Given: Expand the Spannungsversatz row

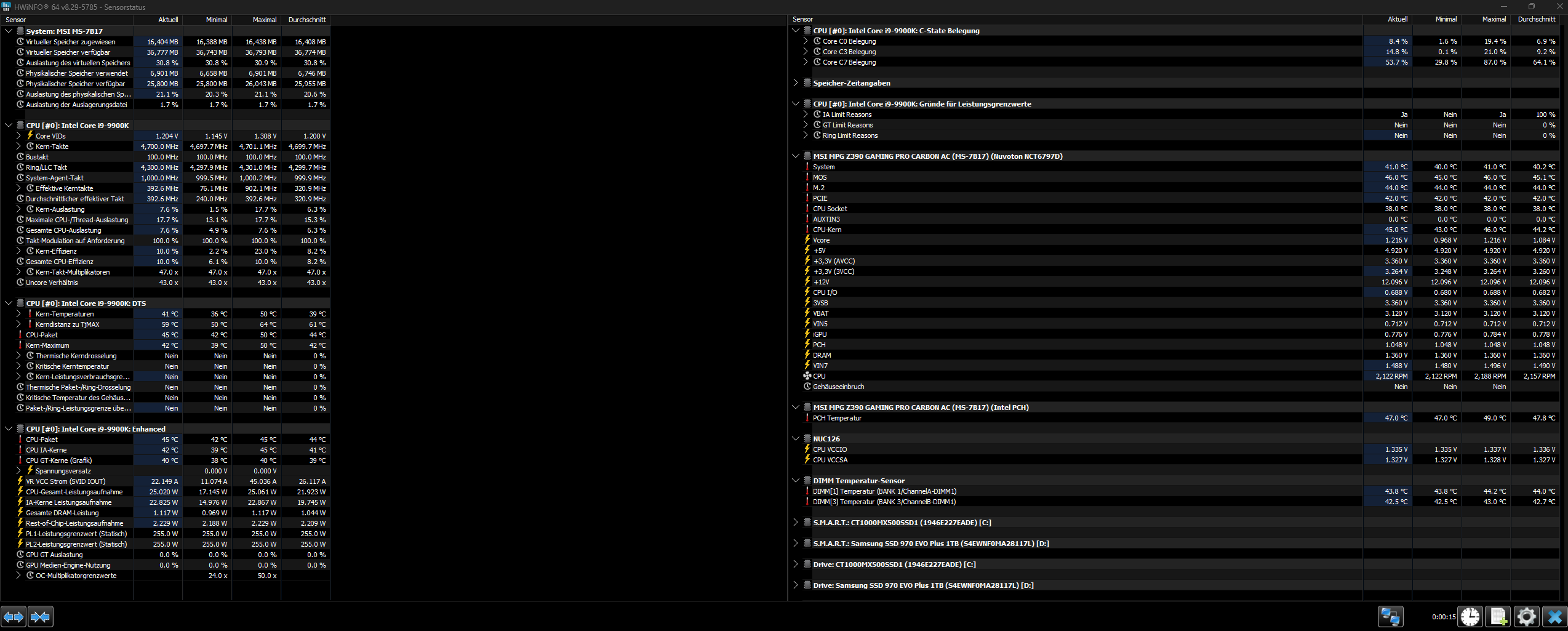Looking at the screenshot, I should 18,471.
